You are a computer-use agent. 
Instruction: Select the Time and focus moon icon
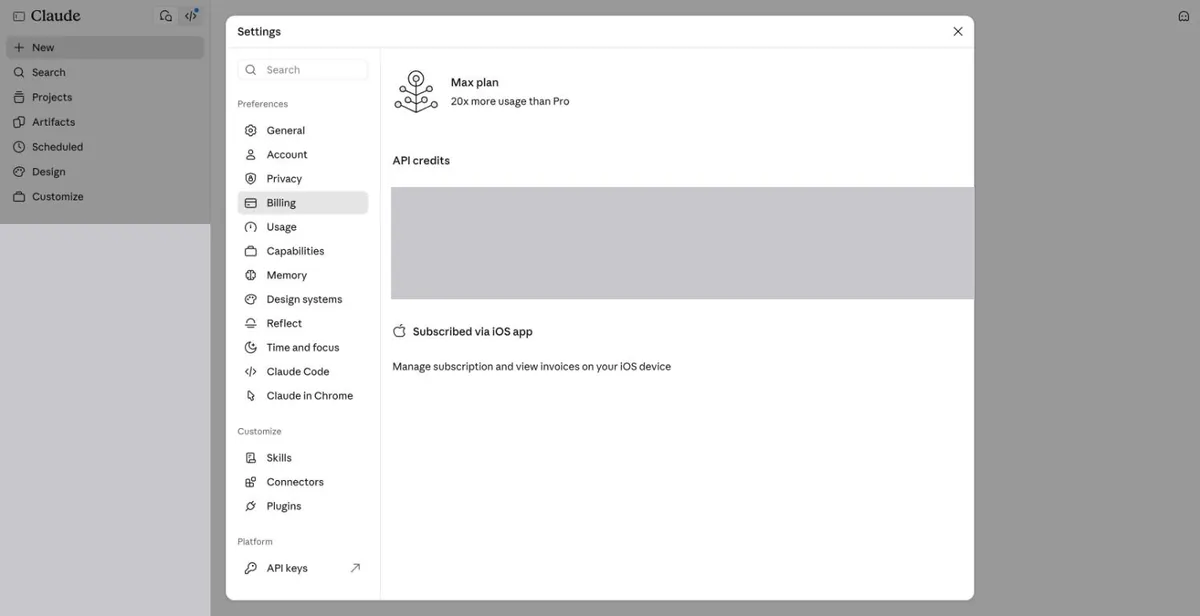[x=251, y=347]
